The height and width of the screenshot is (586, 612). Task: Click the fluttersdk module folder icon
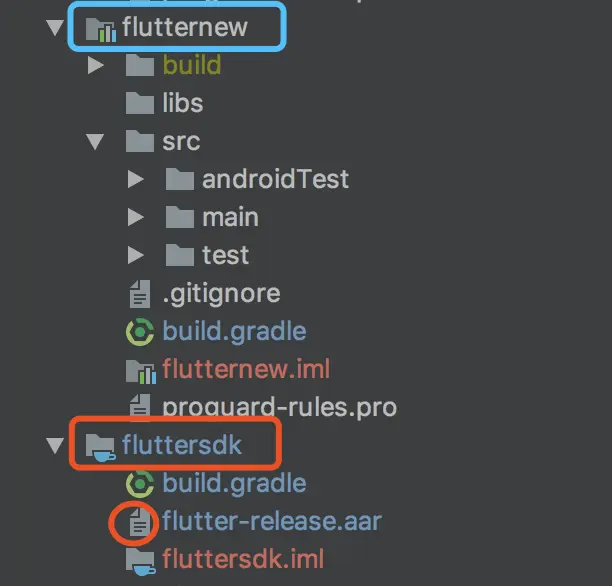pos(100,447)
